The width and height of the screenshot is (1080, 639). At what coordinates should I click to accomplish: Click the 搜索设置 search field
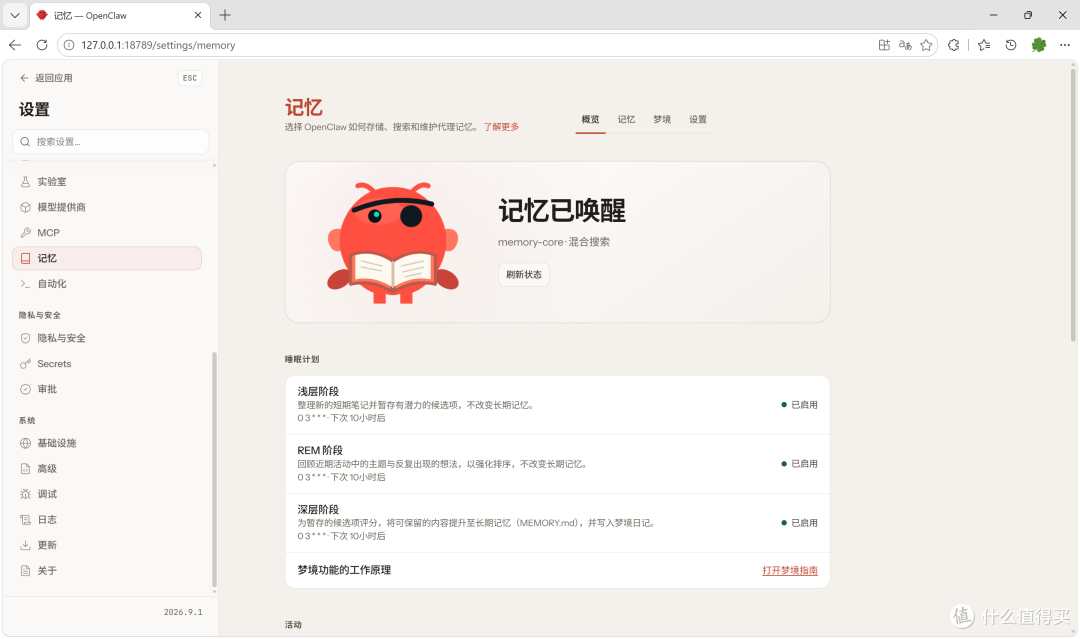pos(110,142)
